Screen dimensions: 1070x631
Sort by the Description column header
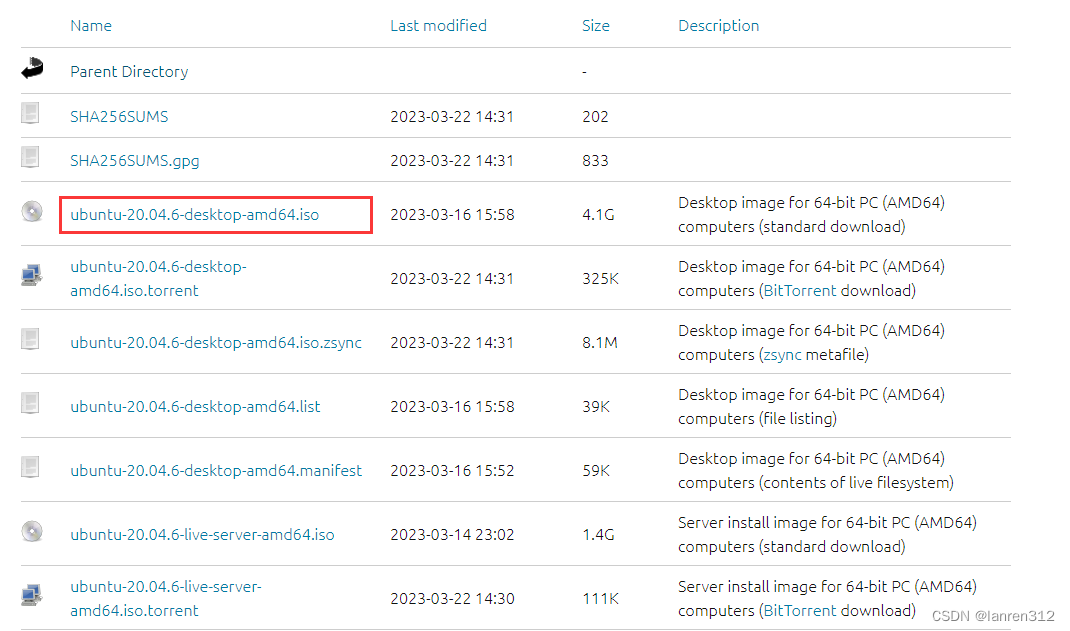pos(719,26)
